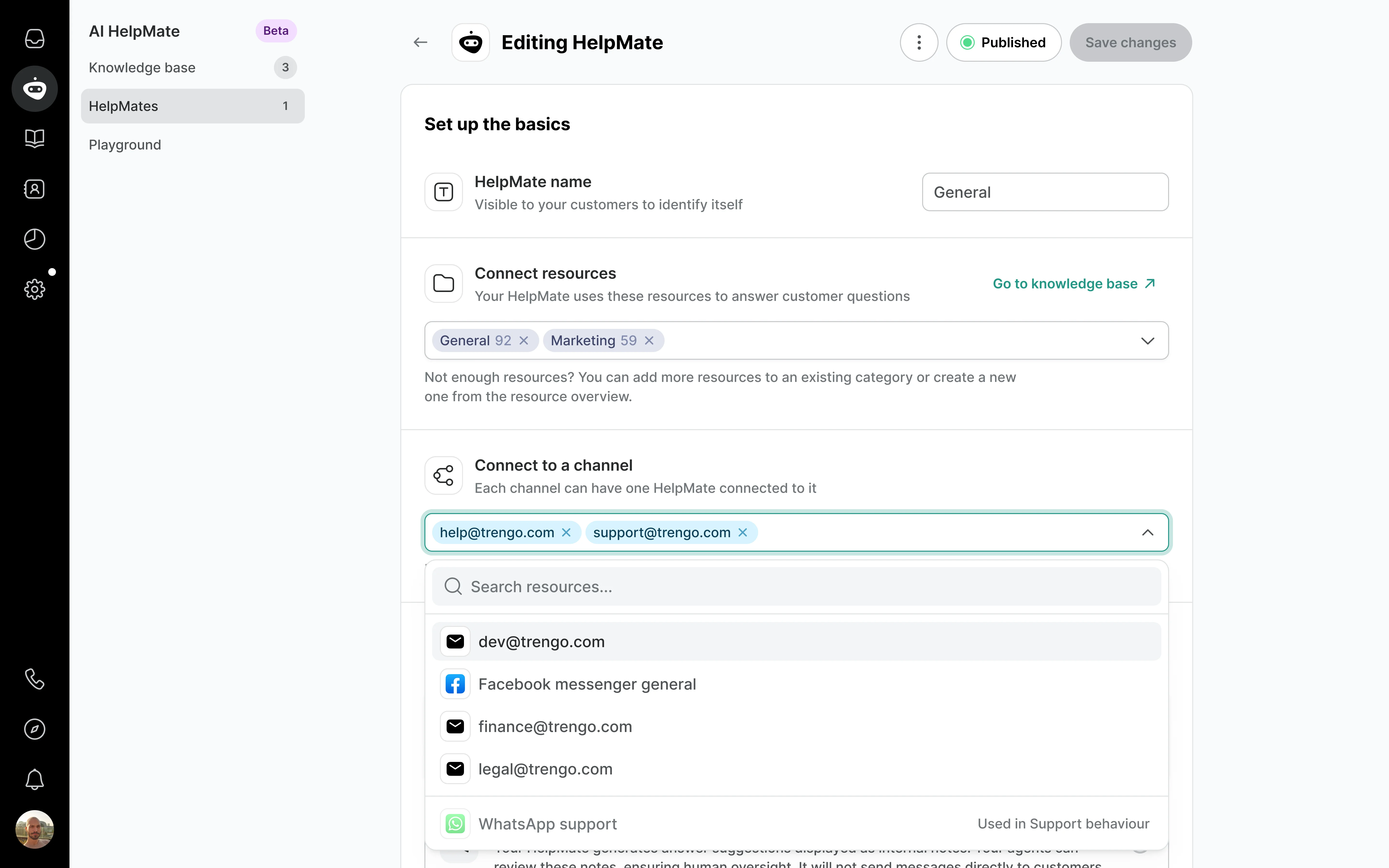Open Go to knowledge base link

pos(1074,284)
